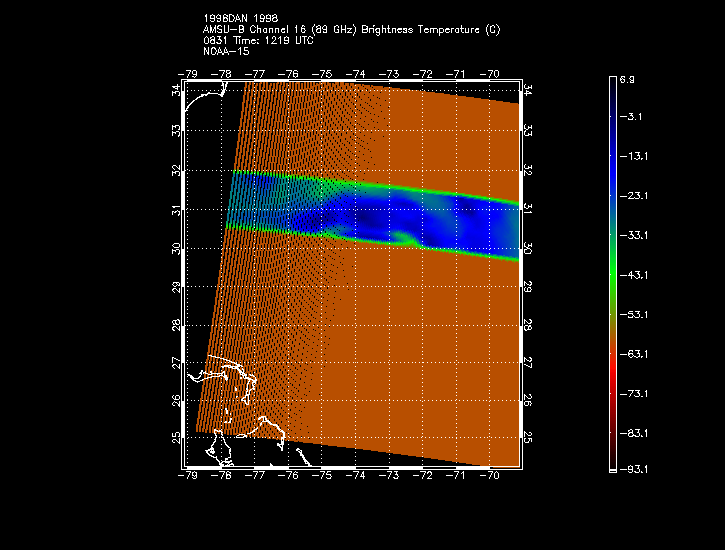
Task: Click the '28' latitude label on right axis
Action: point(528,325)
